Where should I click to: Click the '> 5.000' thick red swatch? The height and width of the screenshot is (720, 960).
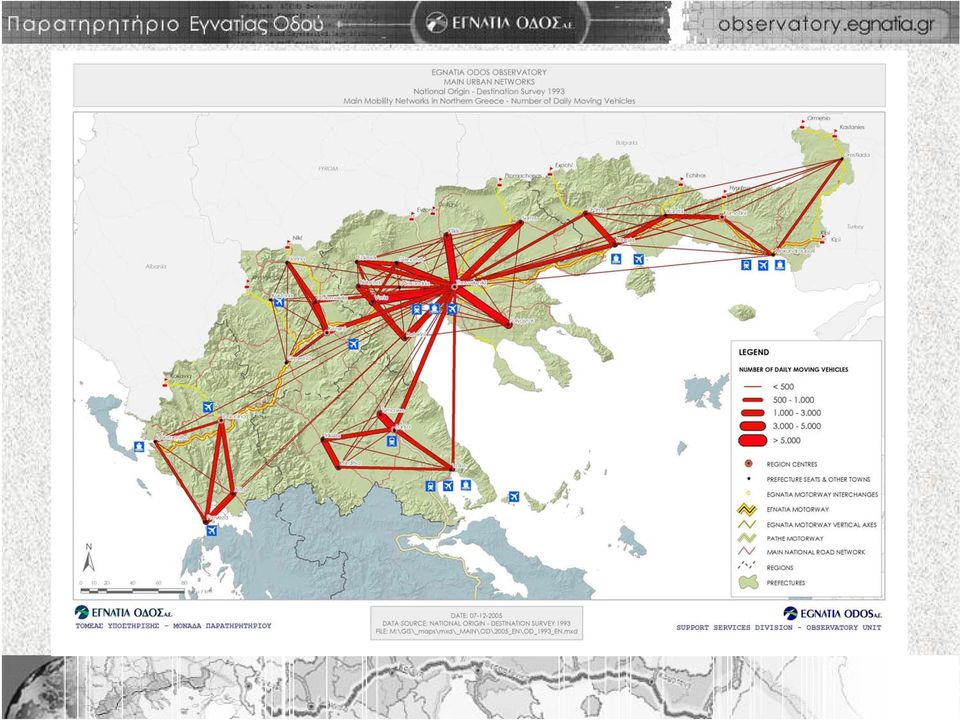[x=752, y=440]
